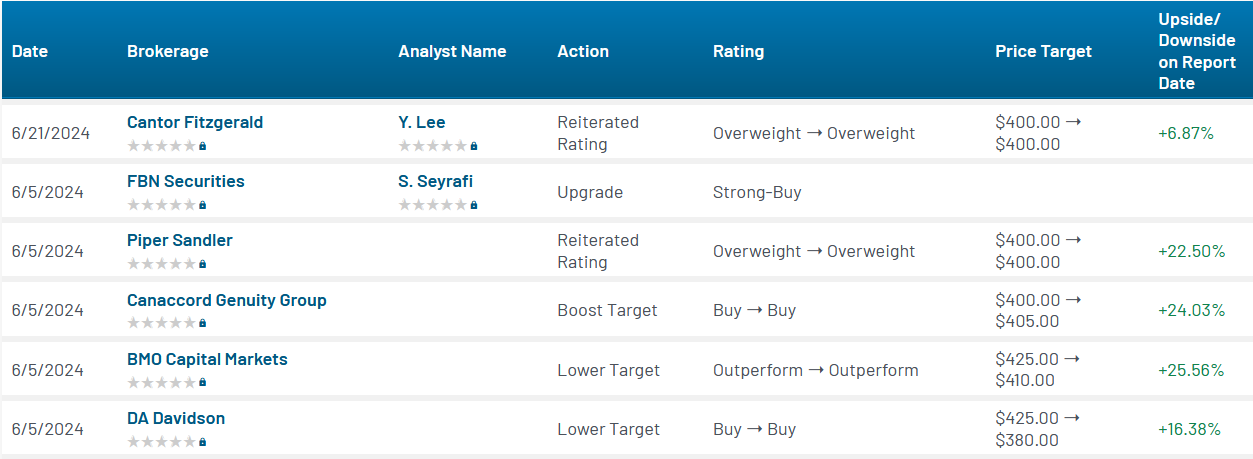Click the Price Target column header
Image resolution: width=1253 pixels, height=459 pixels.
pyautogui.click(x=1044, y=51)
